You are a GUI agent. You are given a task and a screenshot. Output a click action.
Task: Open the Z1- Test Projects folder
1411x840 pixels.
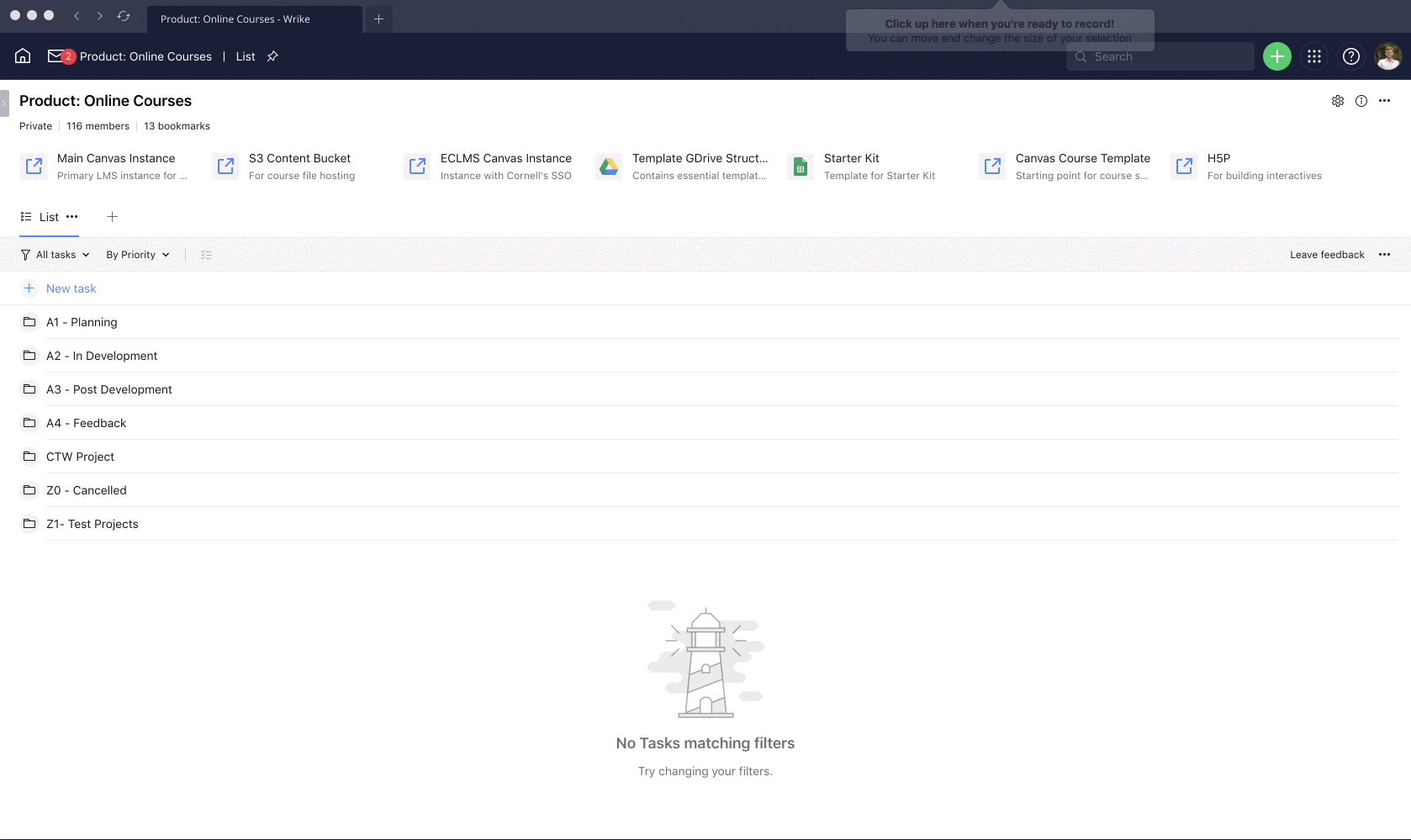point(92,524)
